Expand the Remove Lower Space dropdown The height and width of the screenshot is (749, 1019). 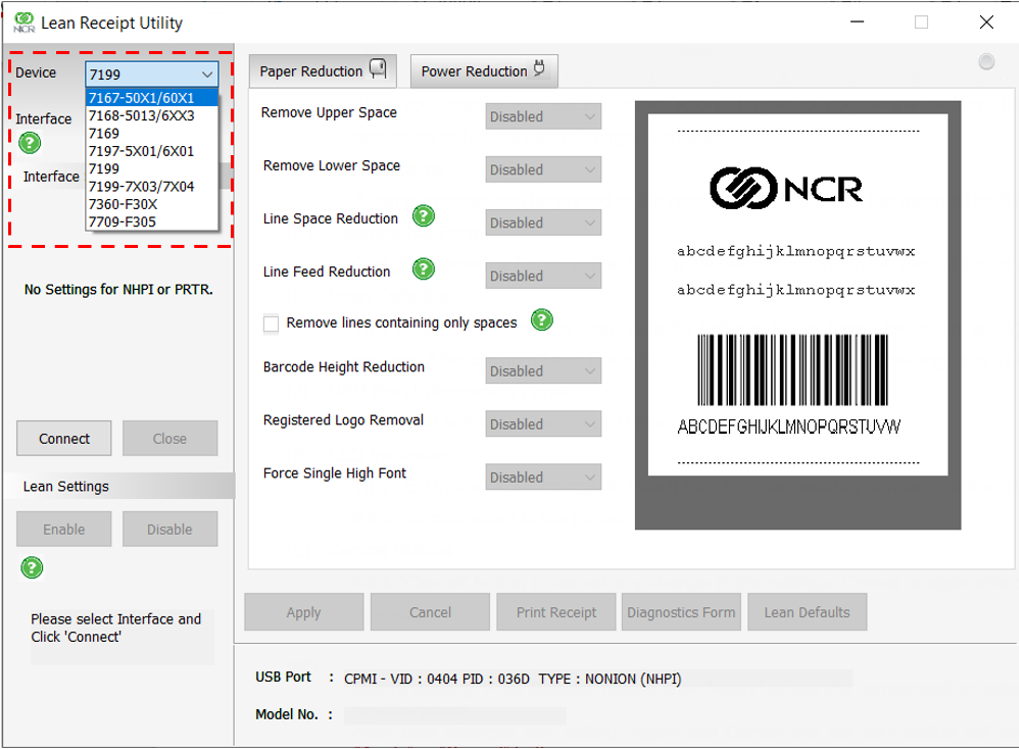543,170
